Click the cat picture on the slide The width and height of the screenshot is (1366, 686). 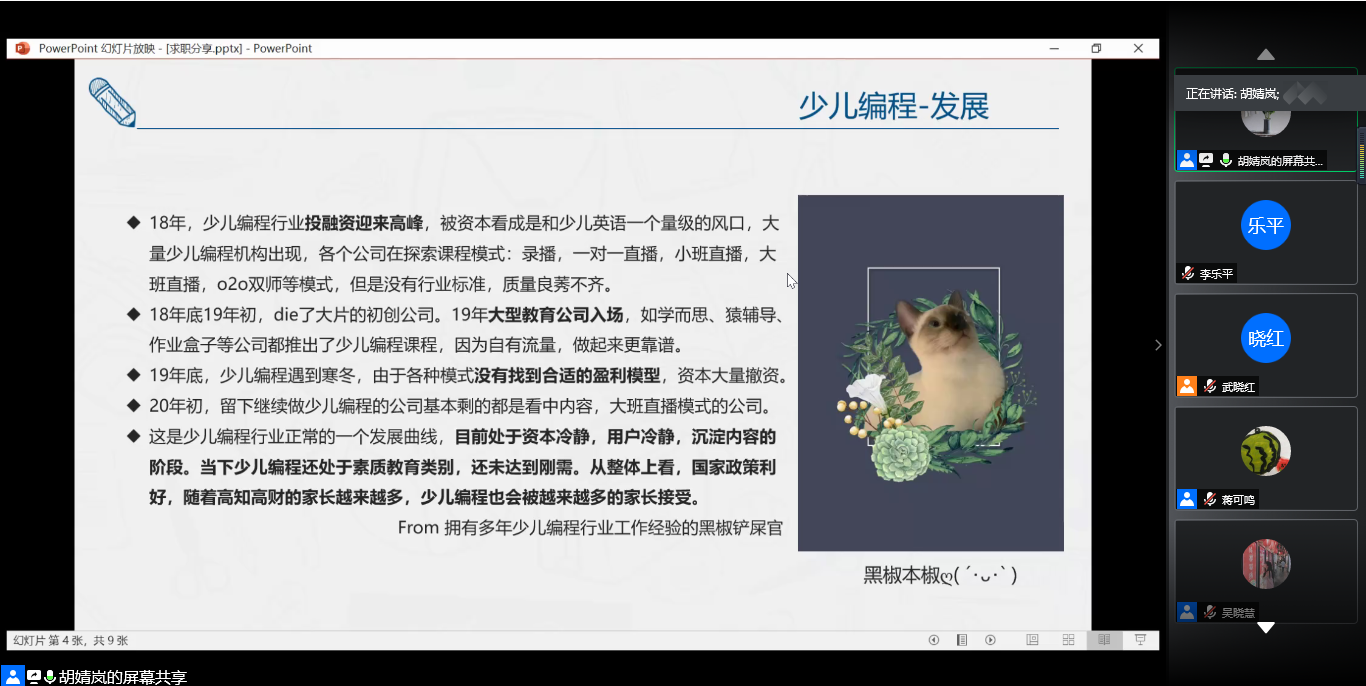click(930, 372)
